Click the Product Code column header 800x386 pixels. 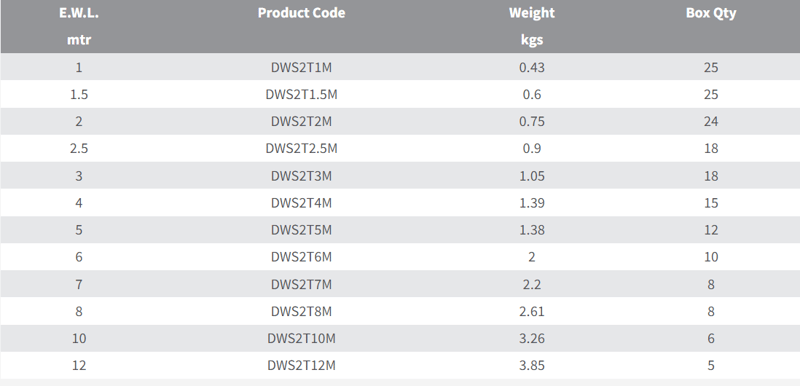pos(301,13)
